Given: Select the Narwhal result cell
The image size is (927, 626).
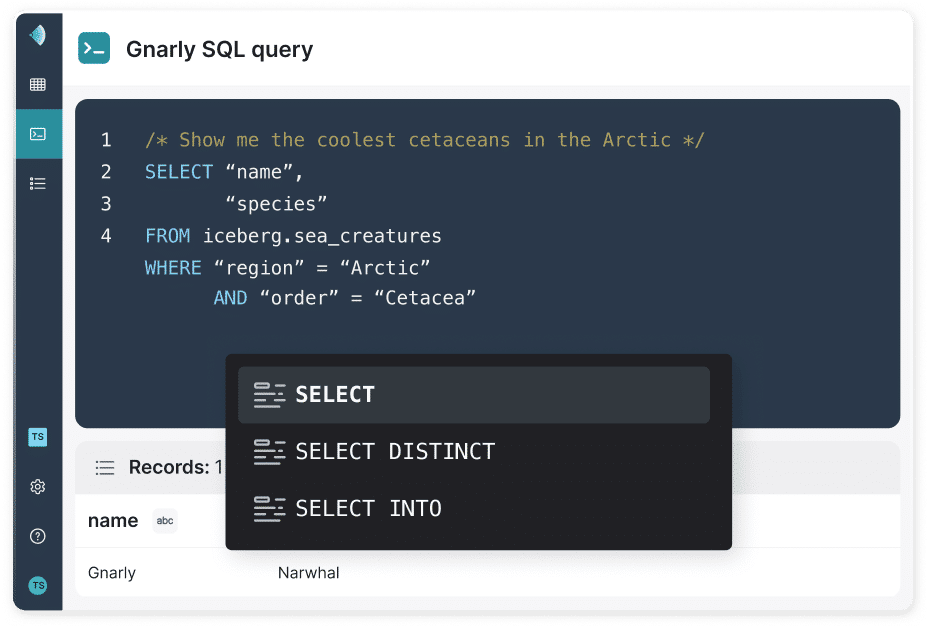Looking at the screenshot, I should click(309, 573).
